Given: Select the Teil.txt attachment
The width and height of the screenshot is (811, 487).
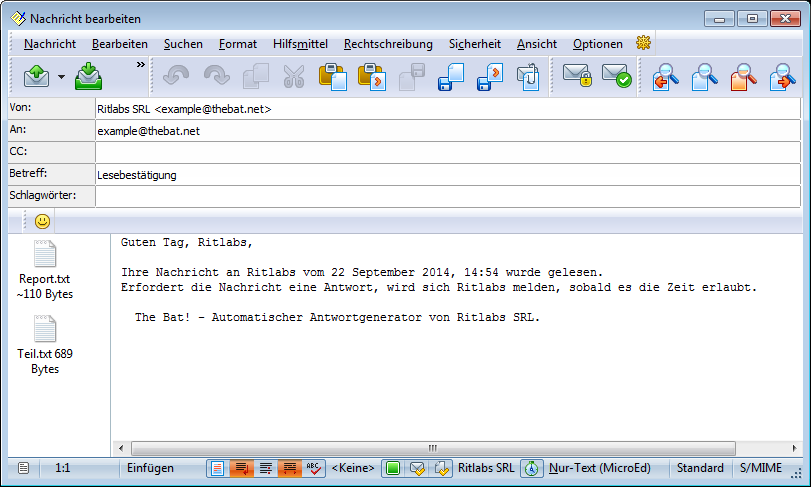Looking at the screenshot, I should pos(44,345).
